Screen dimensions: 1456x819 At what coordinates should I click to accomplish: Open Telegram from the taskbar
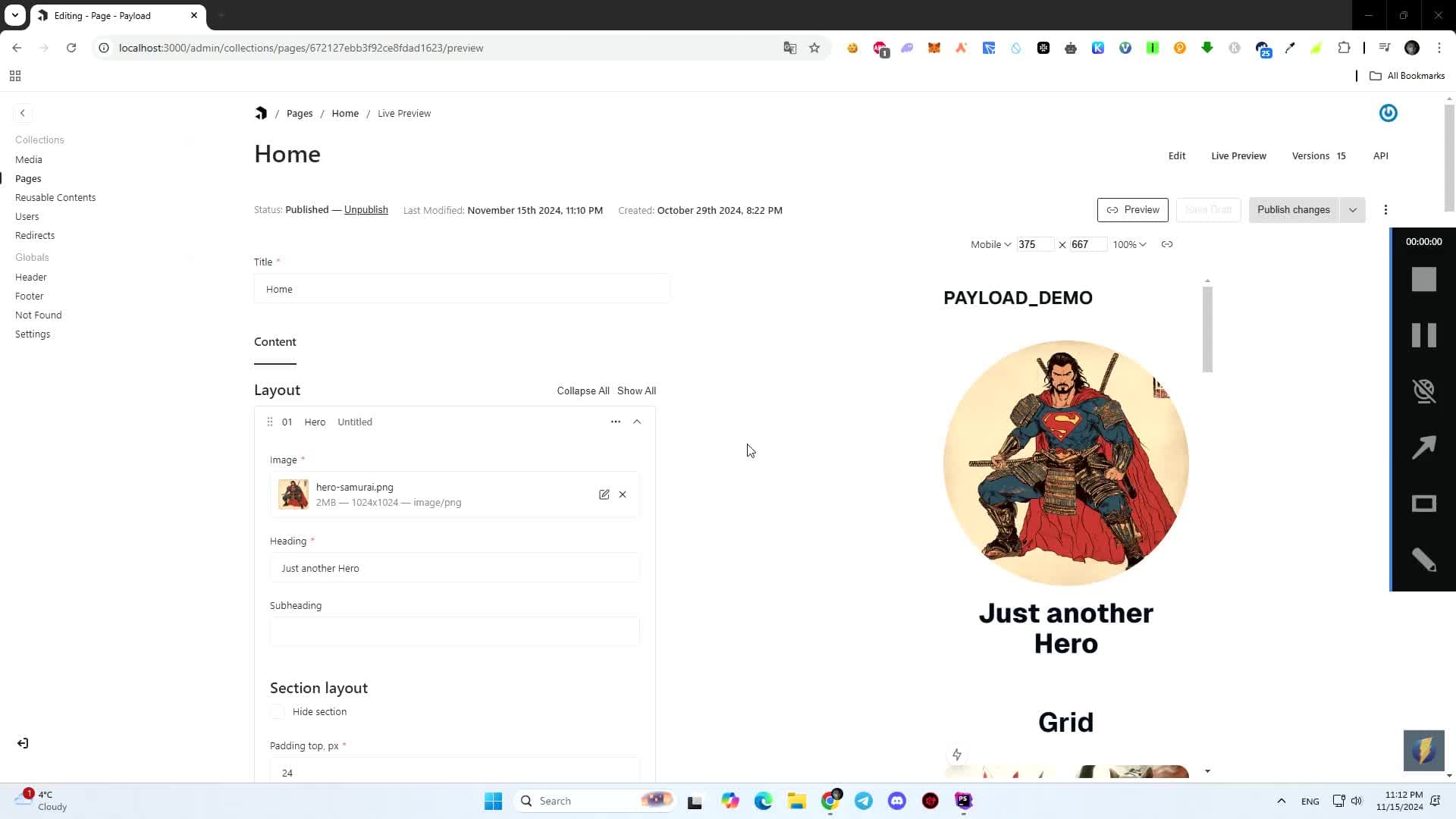[x=864, y=801]
